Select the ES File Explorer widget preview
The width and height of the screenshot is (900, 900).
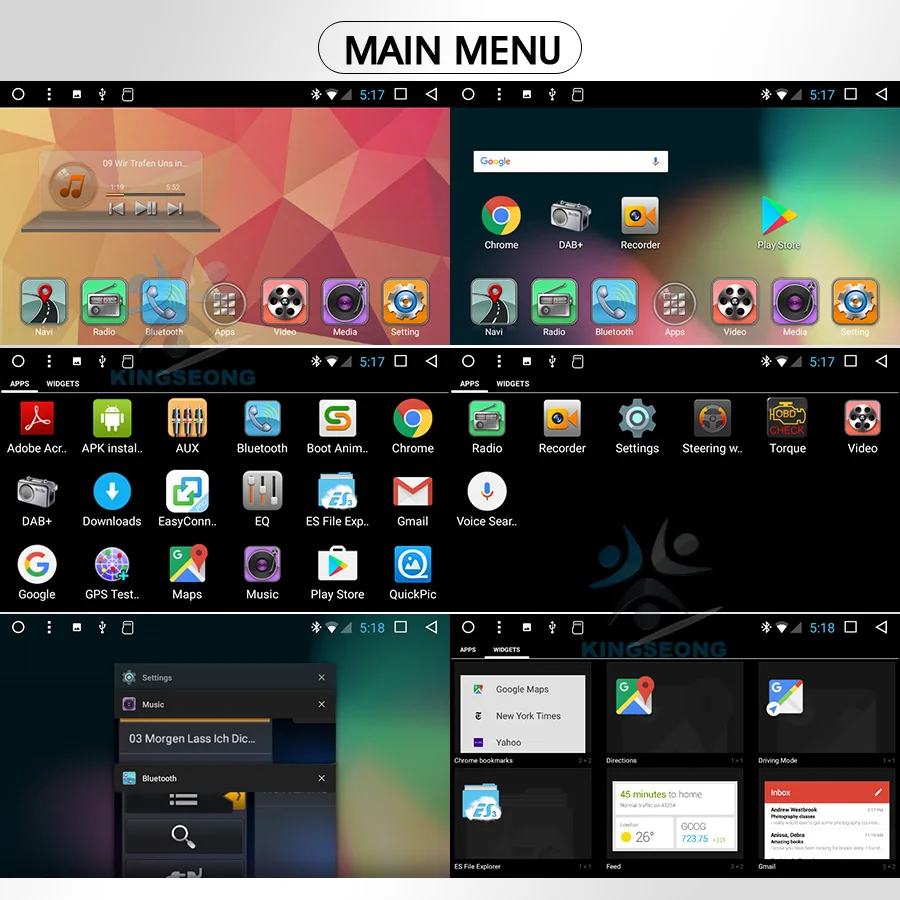coord(522,814)
